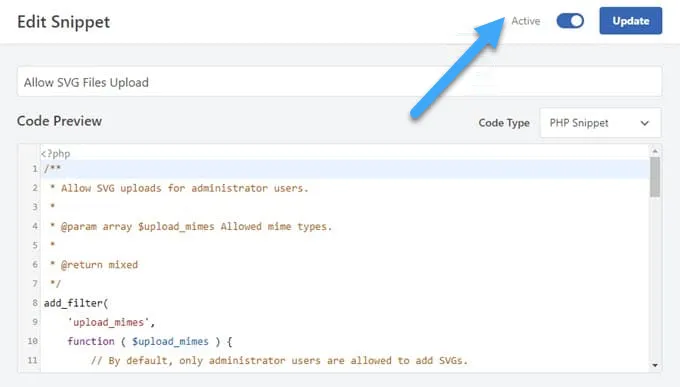Click the code editor scroll down arrow
Screen dimensions: 680x387
point(655,365)
